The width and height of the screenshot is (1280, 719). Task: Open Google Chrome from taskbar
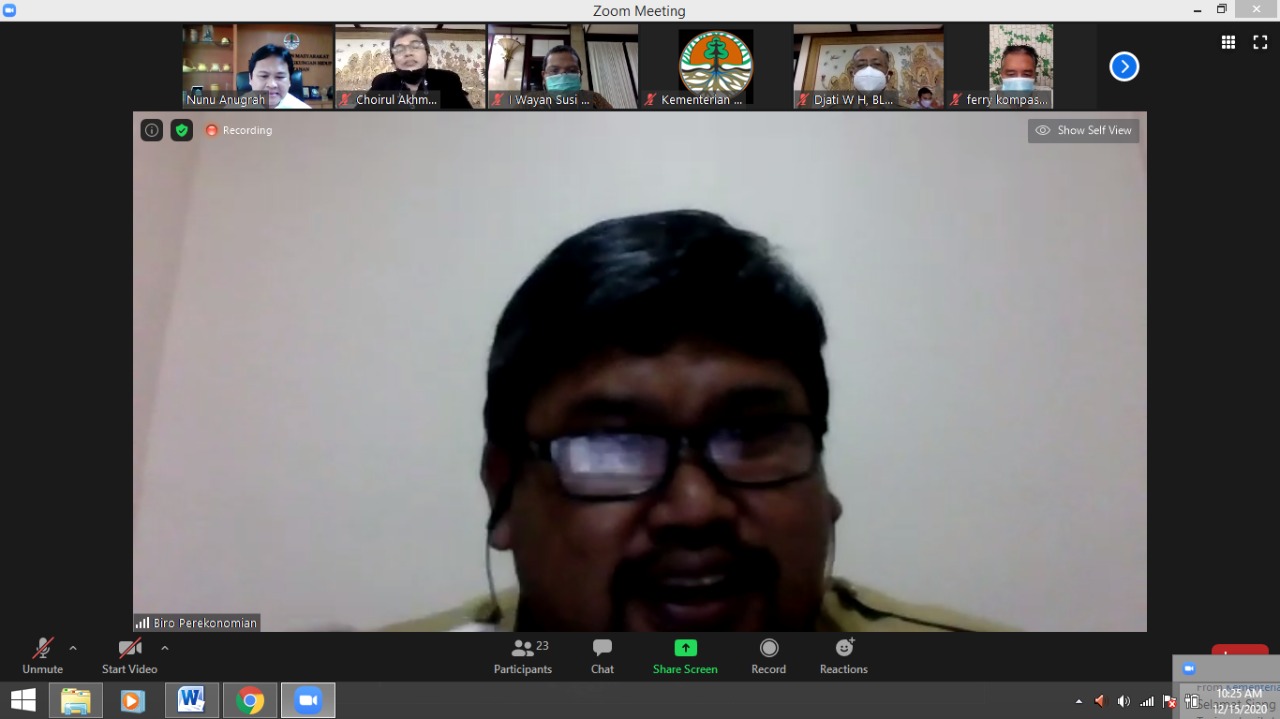[250, 701]
